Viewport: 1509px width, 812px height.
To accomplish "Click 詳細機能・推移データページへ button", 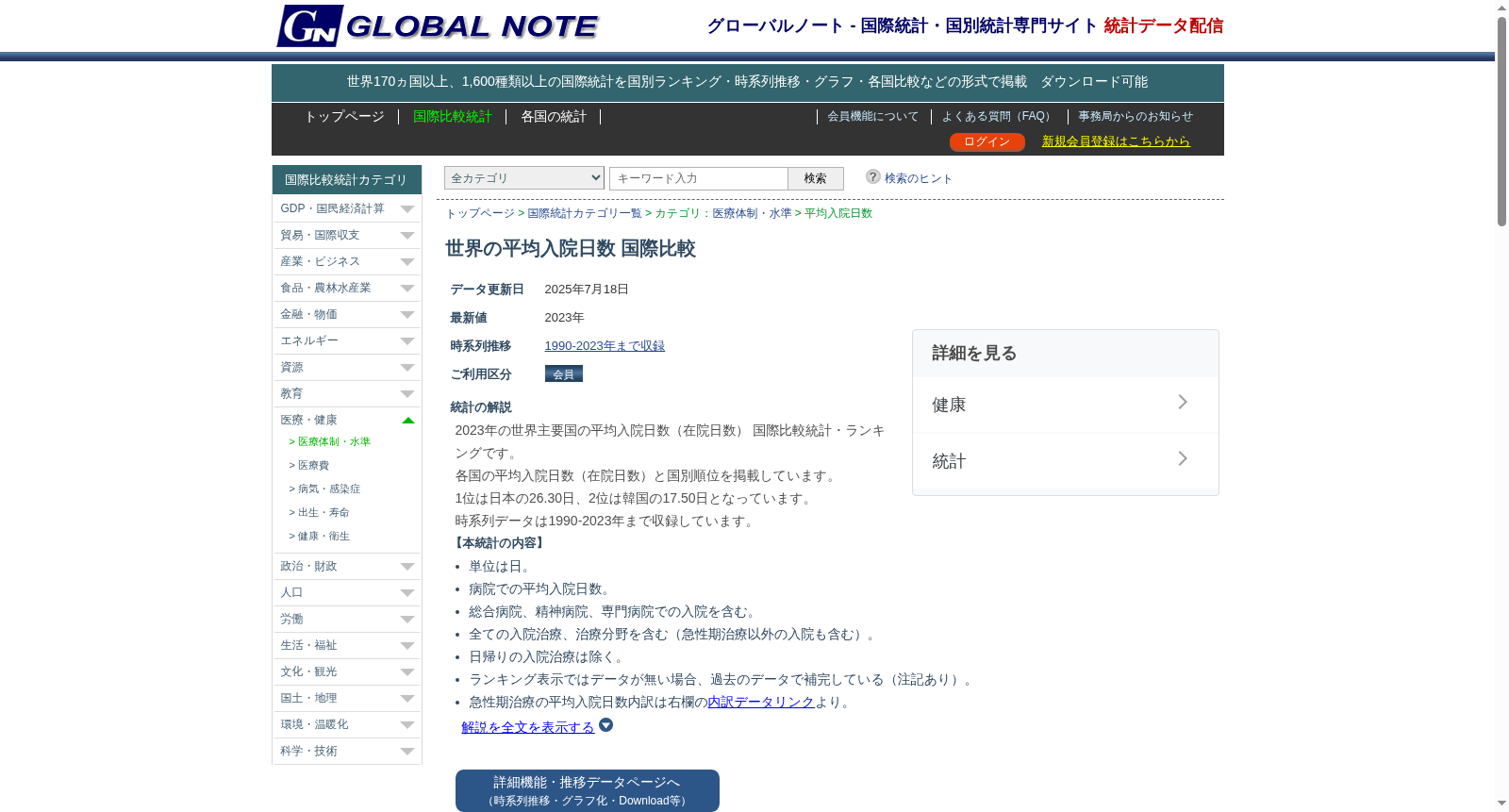I will coord(588,790).
